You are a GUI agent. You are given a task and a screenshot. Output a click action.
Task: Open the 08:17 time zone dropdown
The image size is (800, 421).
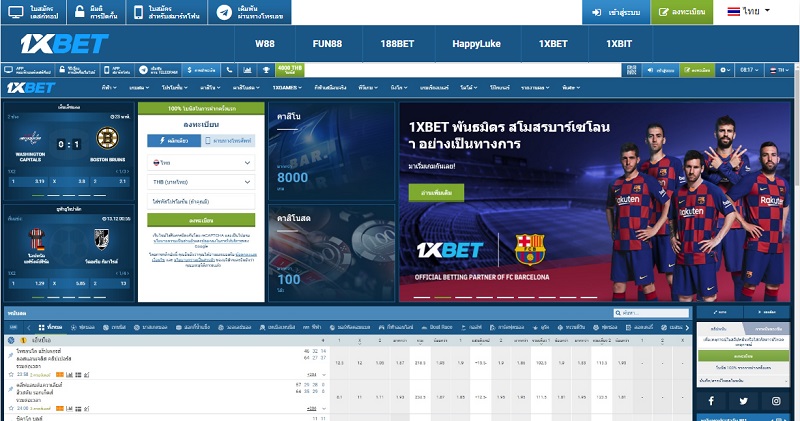(749, 70)
